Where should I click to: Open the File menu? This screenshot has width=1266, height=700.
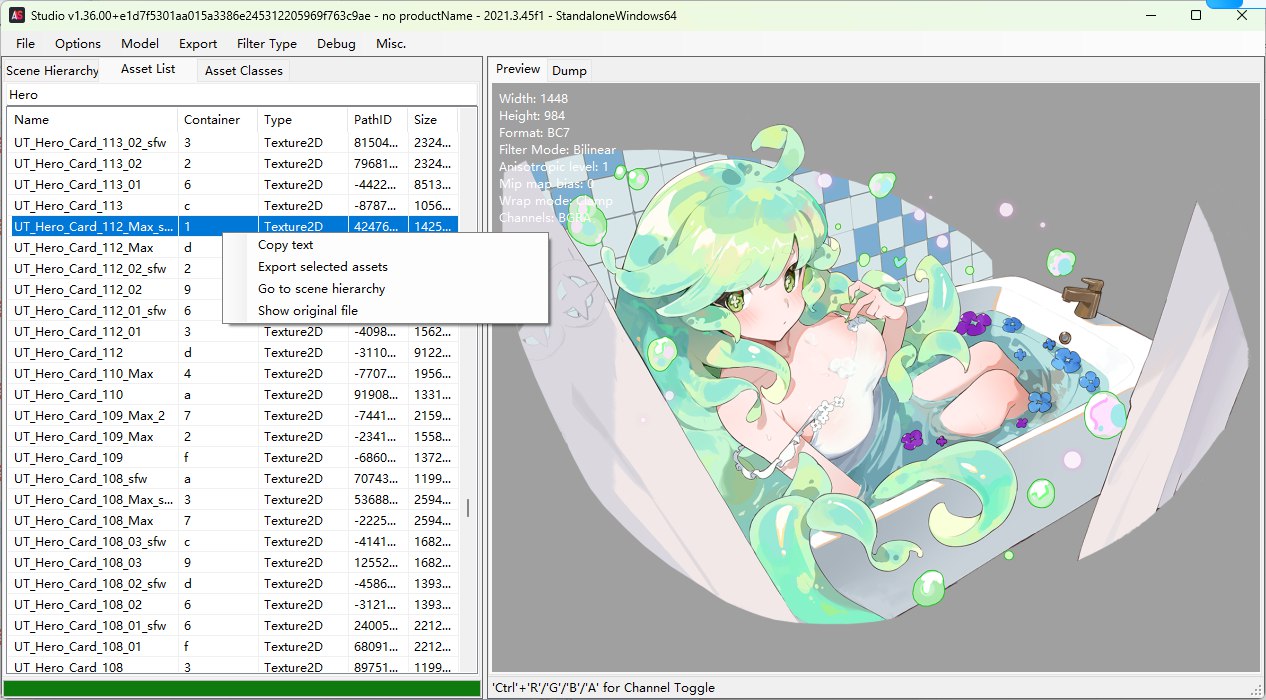click(x=25, y=43)
